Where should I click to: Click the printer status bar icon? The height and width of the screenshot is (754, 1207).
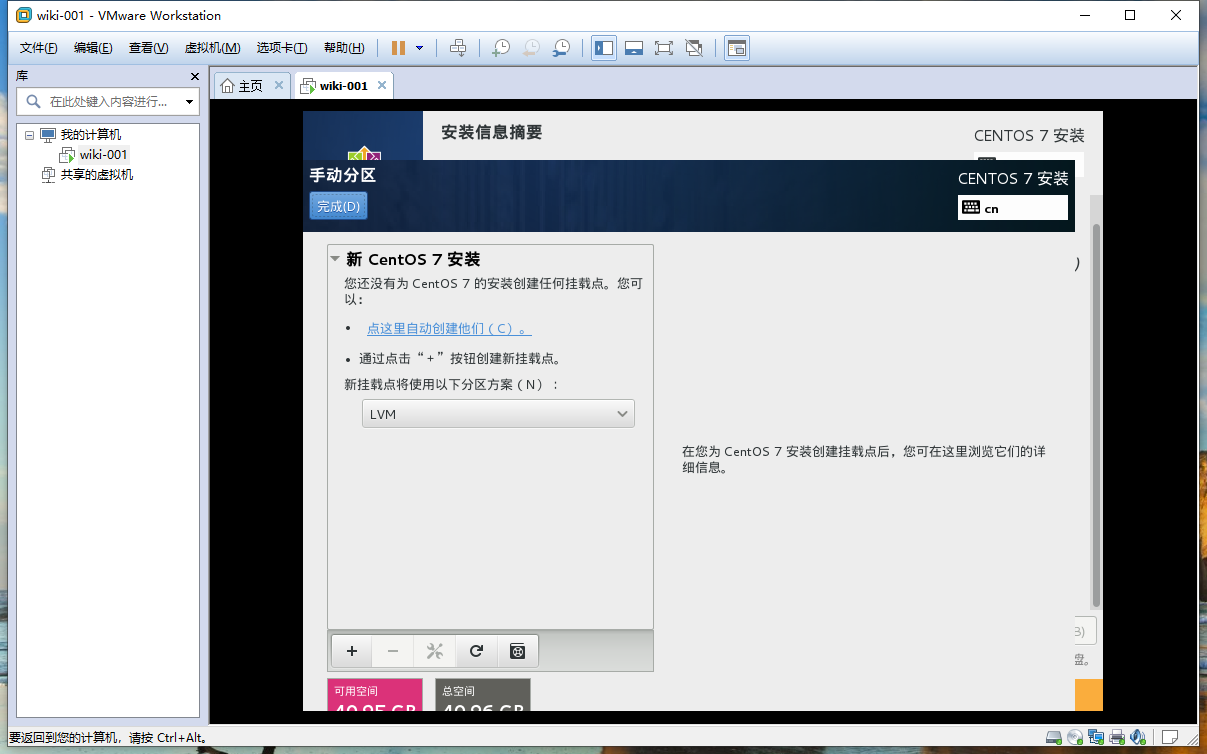click(x=1118, y=737)
